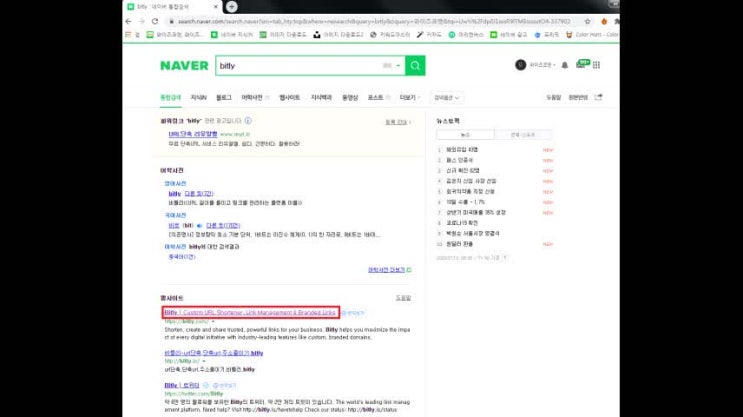The height and width of the screenshot is (417, 743).
Task: Switch to the 지식iN tab
Action: click(199, 97)
